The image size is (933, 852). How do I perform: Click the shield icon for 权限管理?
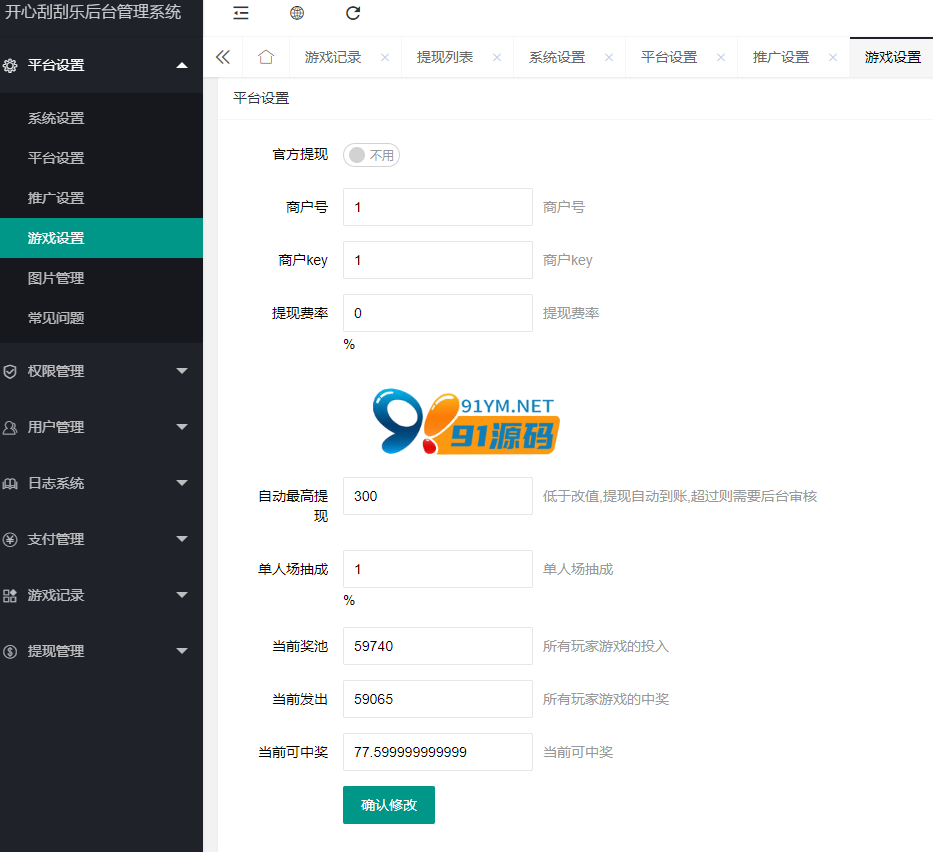(10, 372)
